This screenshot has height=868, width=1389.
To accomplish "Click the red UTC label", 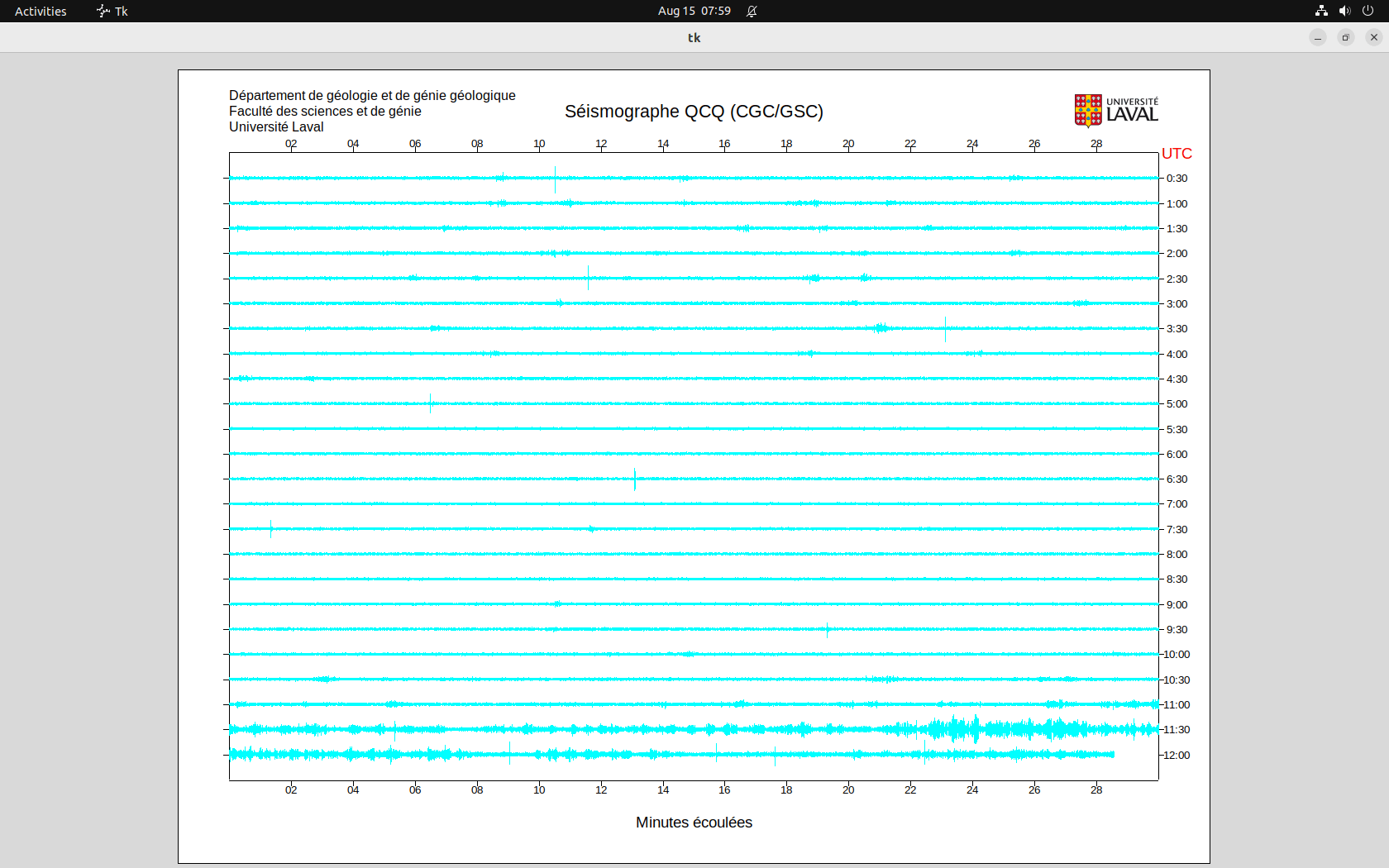I will 1177,154.
